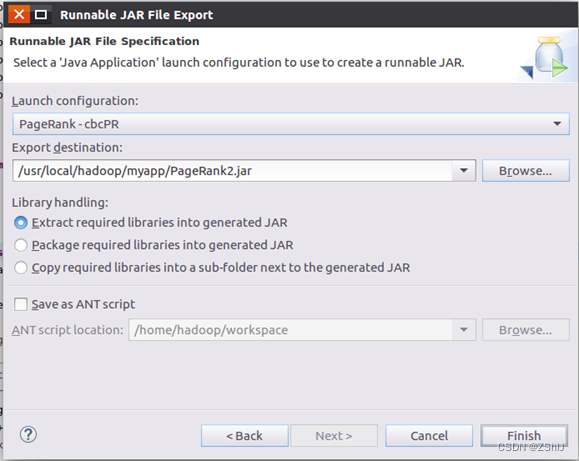Click the Finish button
The image size is (579, 461).
tap(524, 436)
